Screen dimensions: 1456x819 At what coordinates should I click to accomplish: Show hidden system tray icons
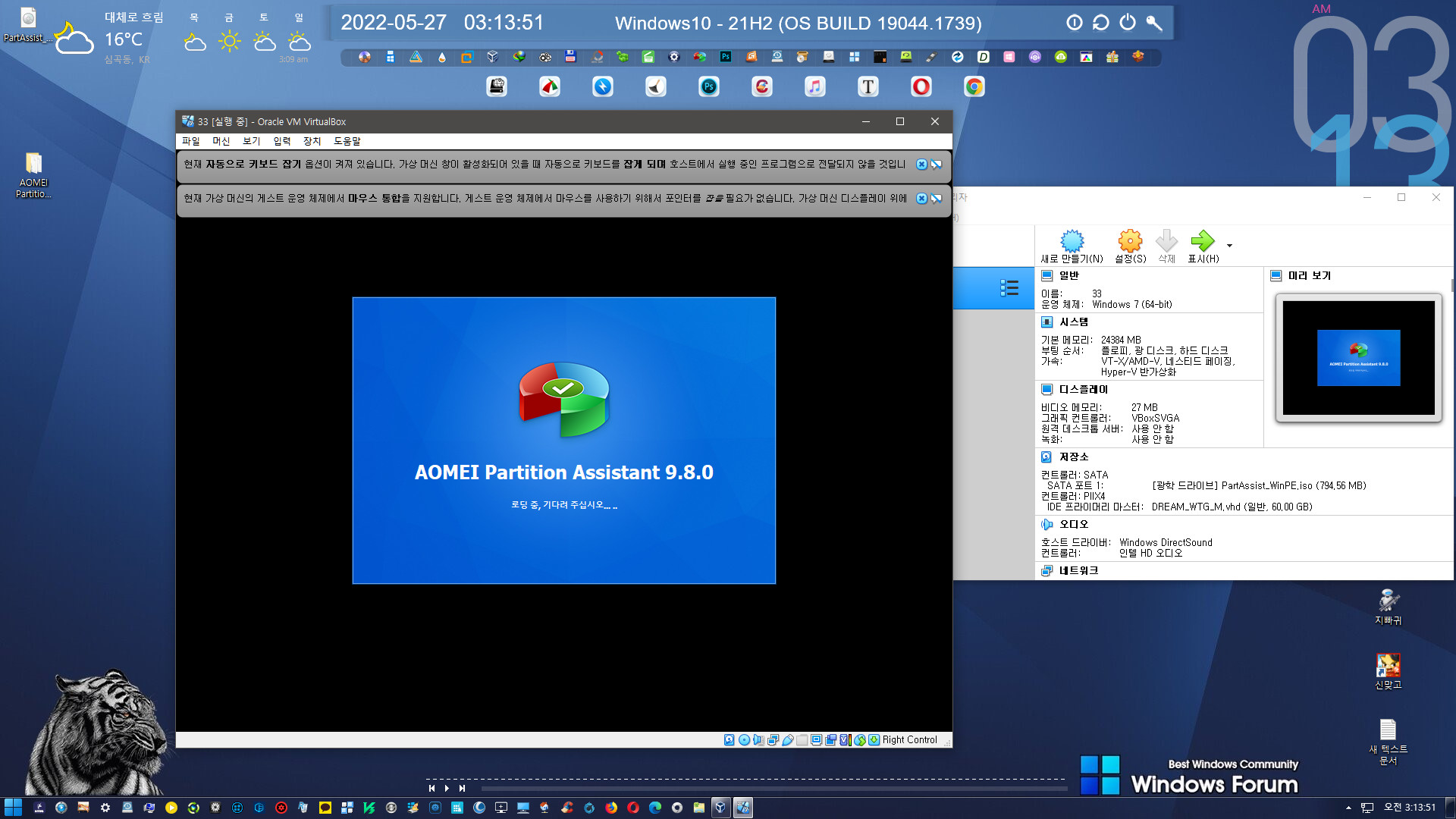click(x=1348, y=808)
